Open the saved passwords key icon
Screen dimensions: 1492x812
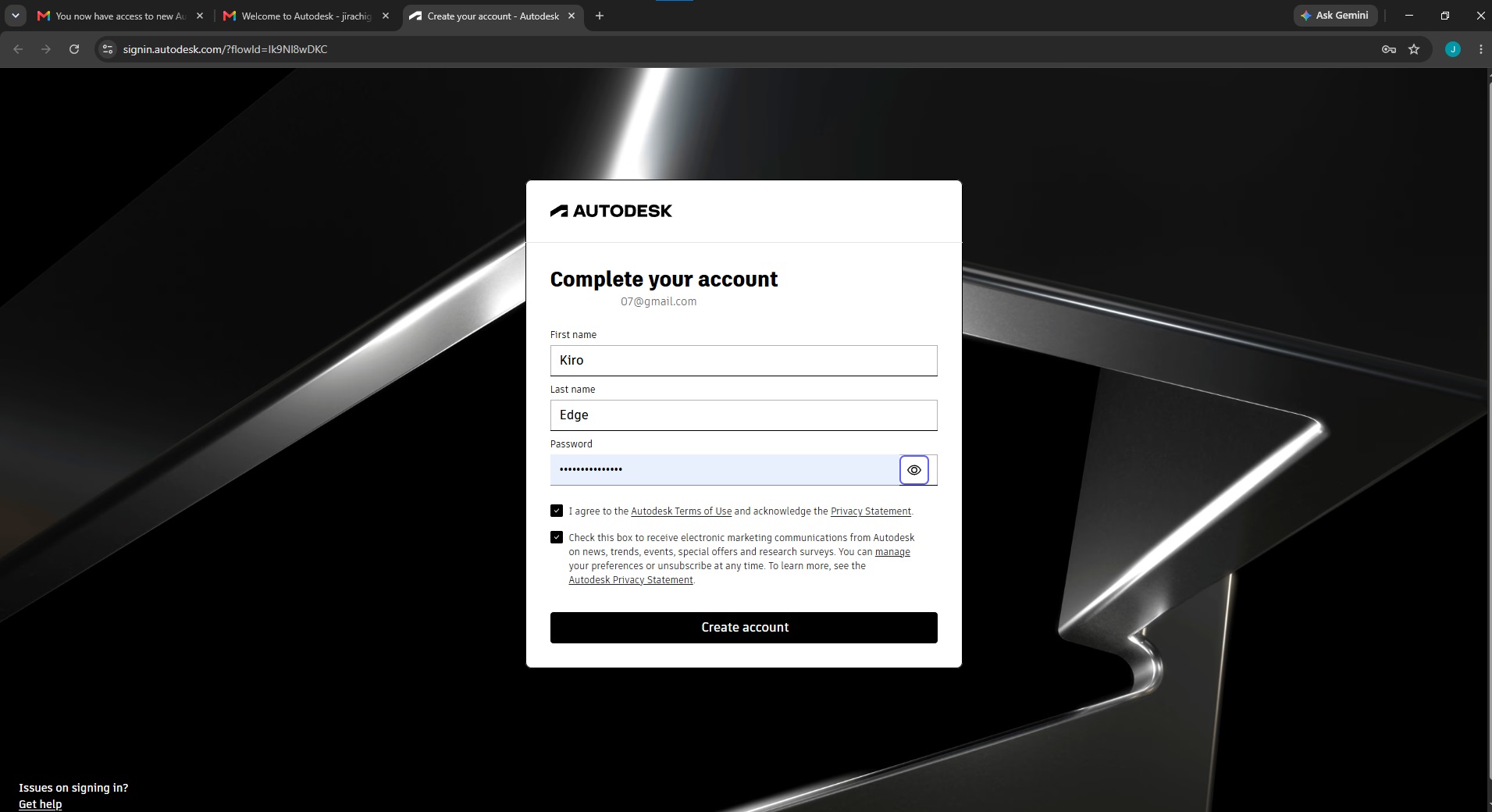point(1388,49)
